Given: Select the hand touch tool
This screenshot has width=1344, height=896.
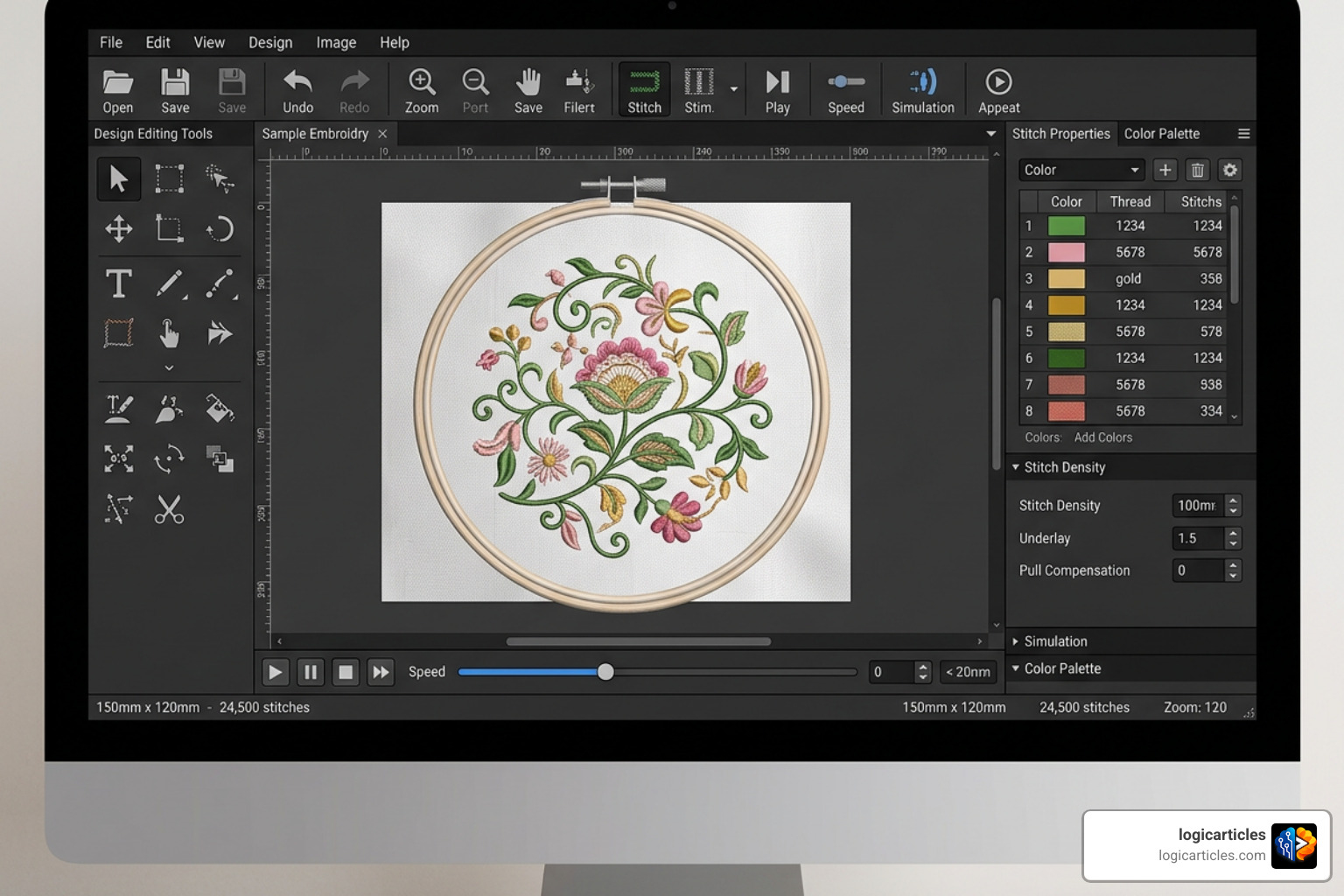Looking at the screenshot, I should (169, 333).
